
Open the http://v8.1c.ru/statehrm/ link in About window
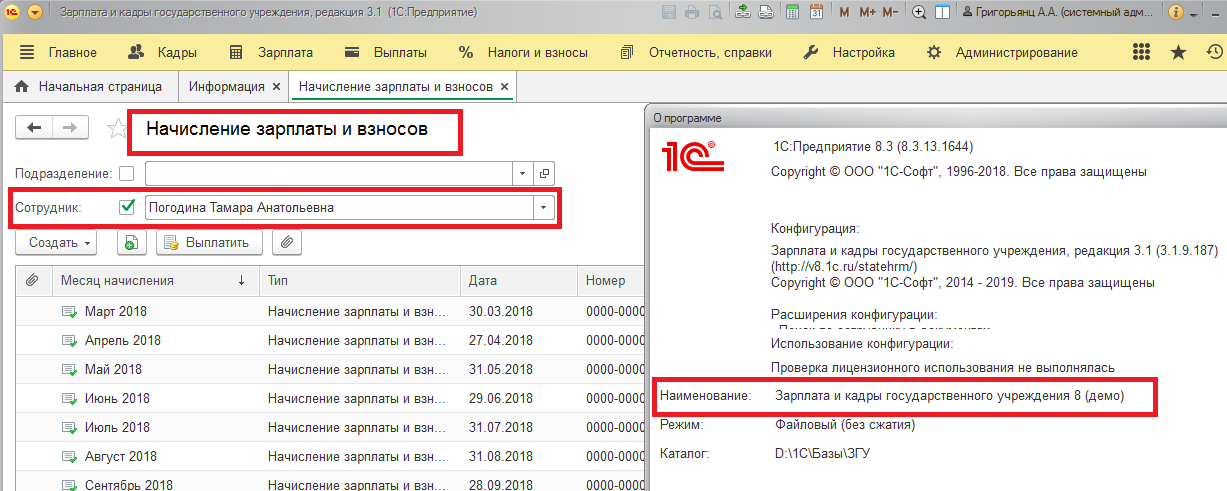845,268
